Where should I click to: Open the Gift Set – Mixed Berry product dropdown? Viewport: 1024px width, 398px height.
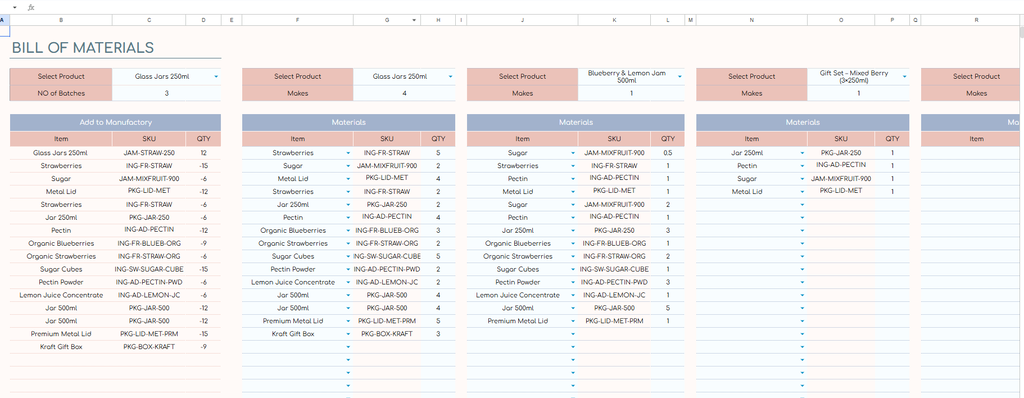[904, 76]
